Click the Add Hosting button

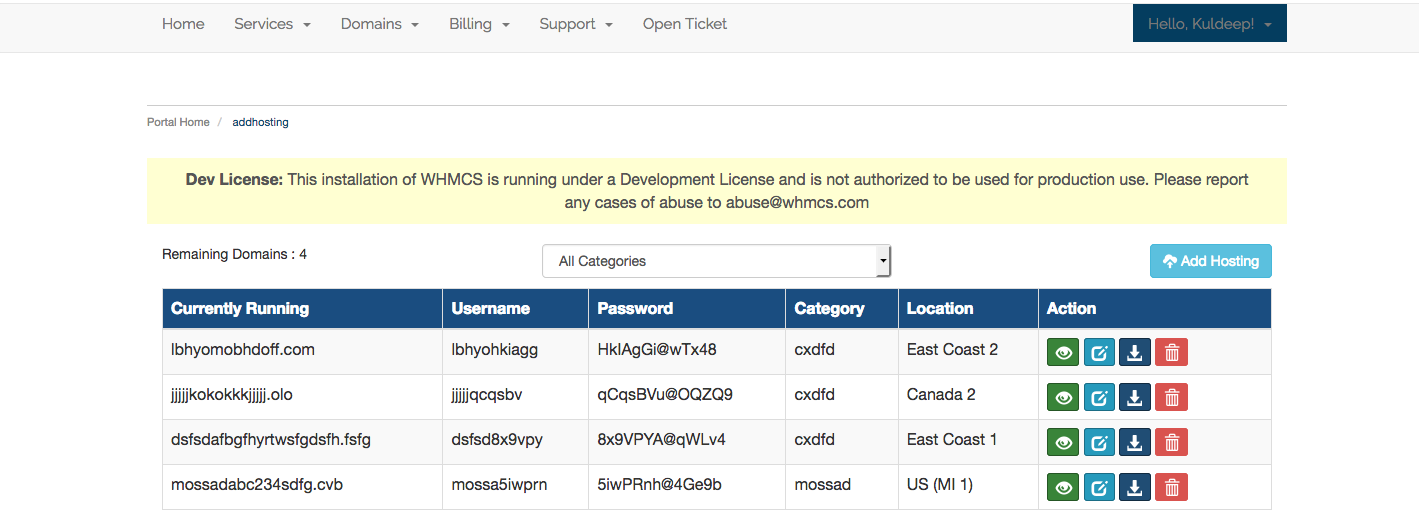click(x=1210, y=261)
